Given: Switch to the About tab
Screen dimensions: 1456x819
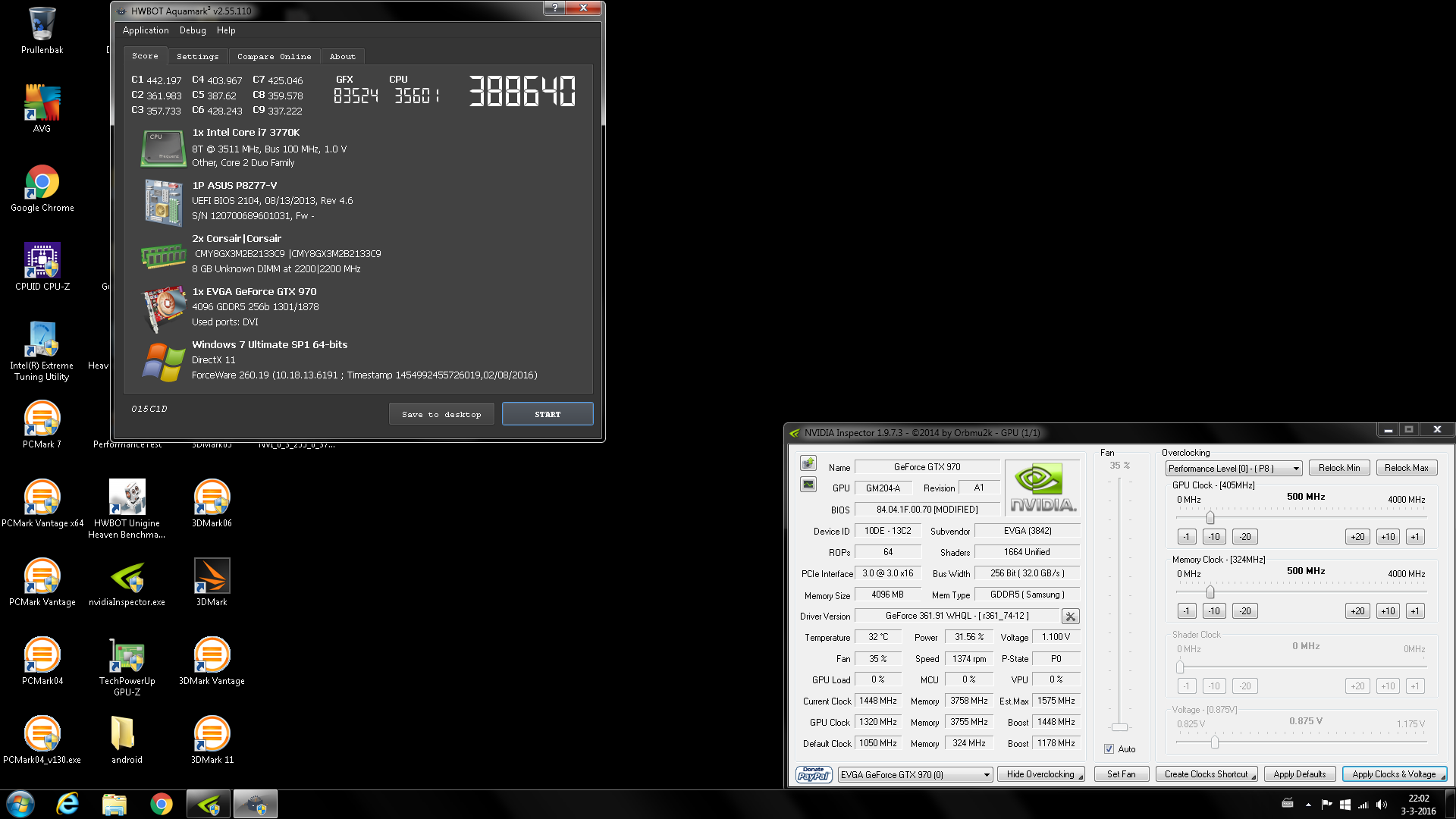Looking at the screenshot, I should click(343, 57).
